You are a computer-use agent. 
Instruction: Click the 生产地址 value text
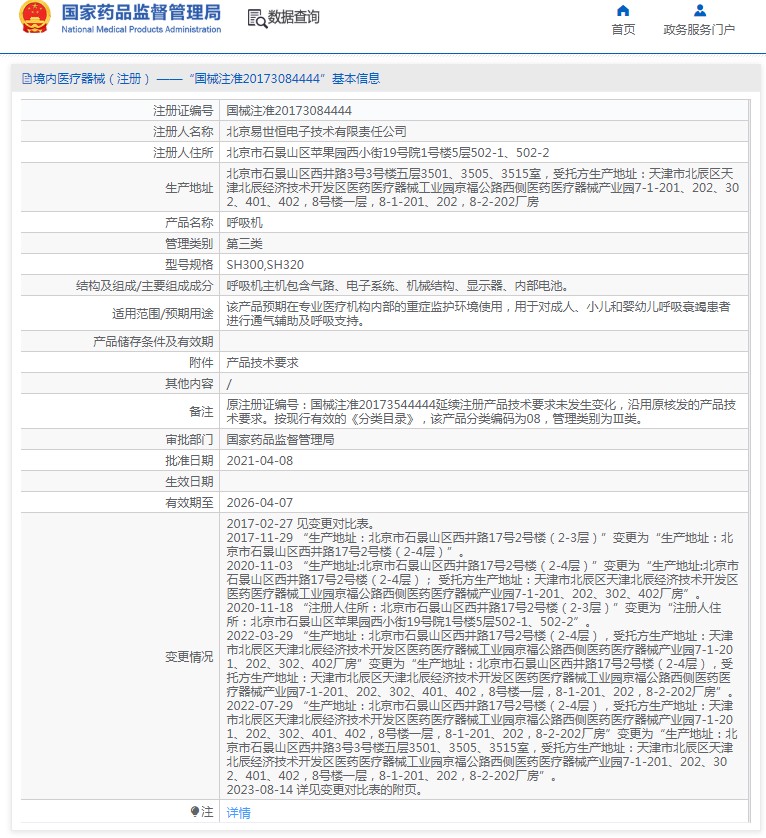click(483, 188)
